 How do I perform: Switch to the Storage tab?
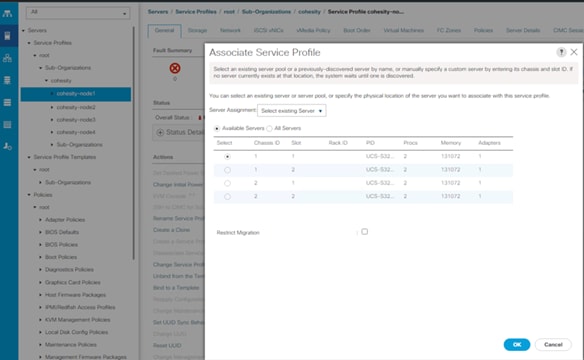tap(197, 31)
